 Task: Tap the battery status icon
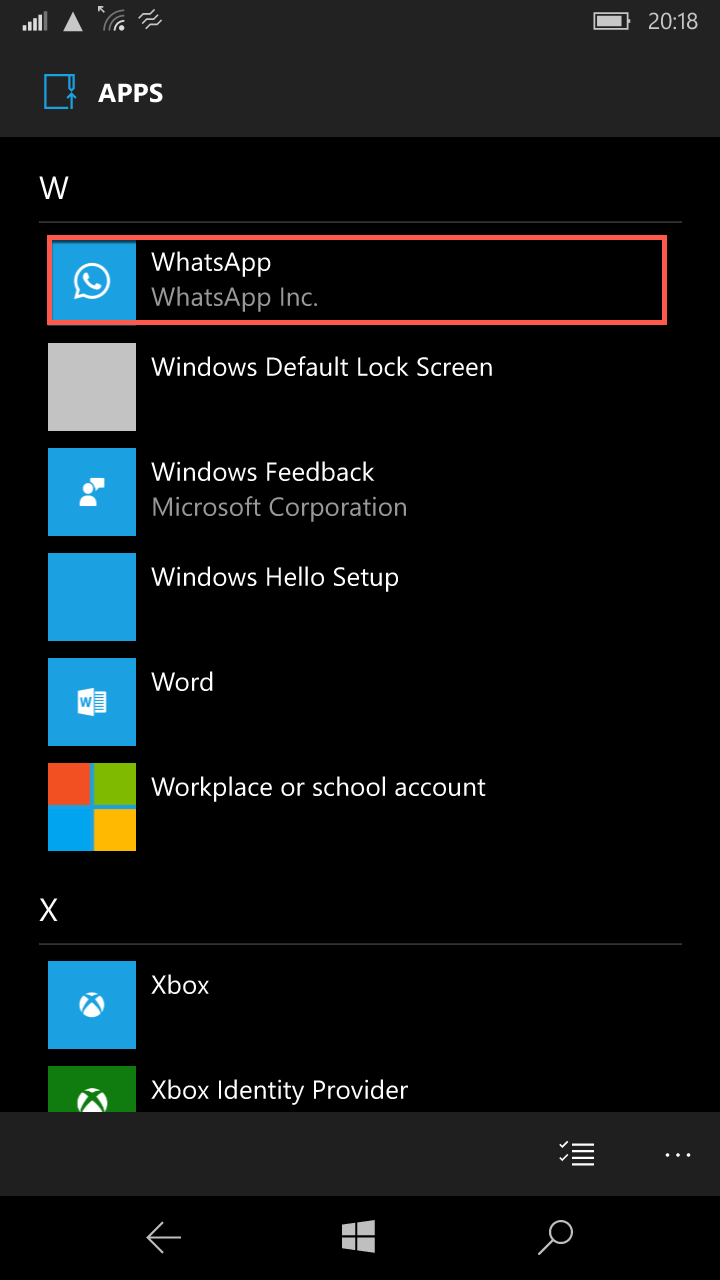612,21
